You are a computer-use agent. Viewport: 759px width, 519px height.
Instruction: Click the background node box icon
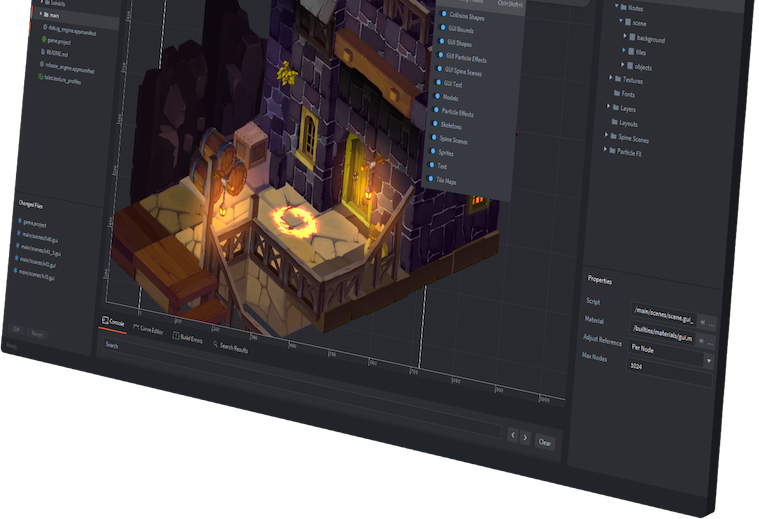632,37
